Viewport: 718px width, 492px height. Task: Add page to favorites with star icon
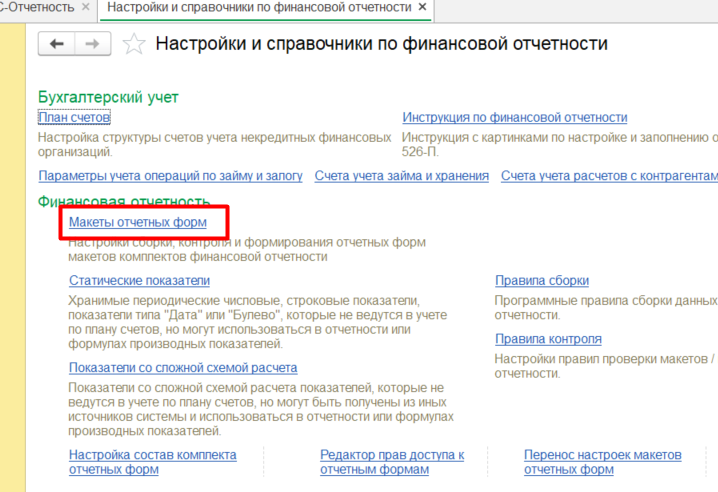(x=133, y=44)
